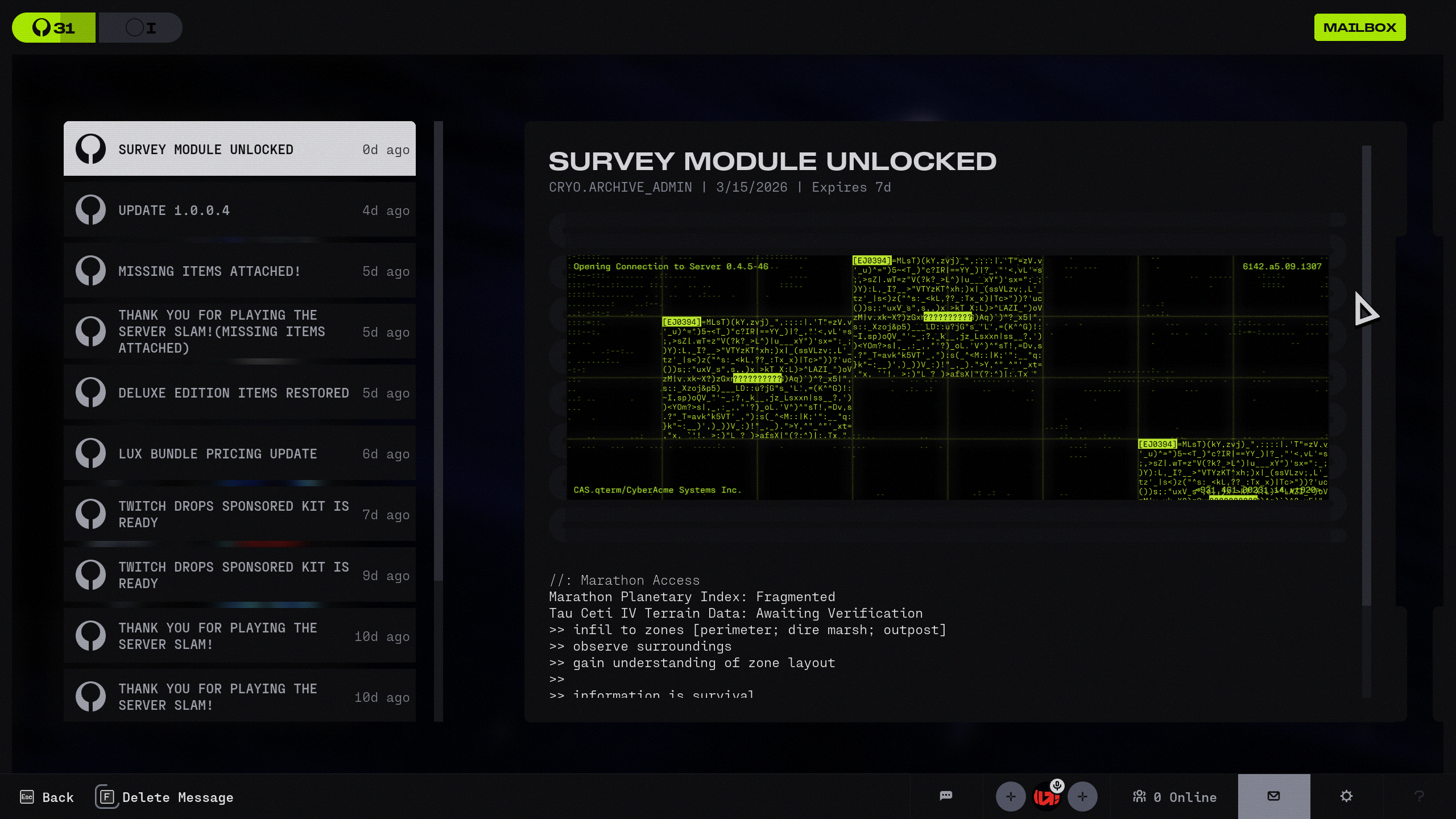Screen dimensions: 1456x819
Task: Click the help question mark icon
Action: [x=1419, y=796]
